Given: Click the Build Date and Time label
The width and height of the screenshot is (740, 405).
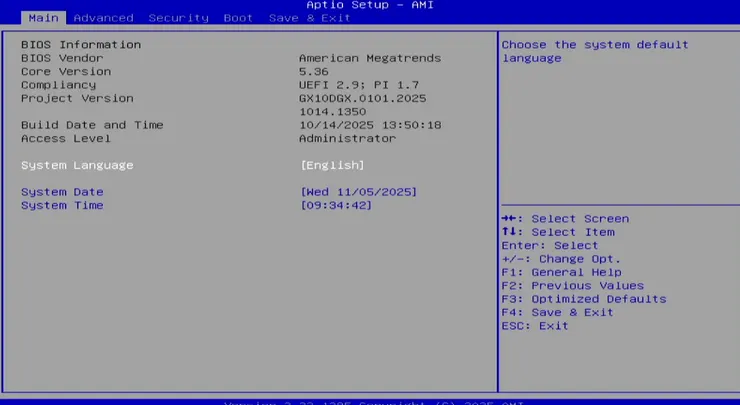Looking at the screenshot, I should coord(92,125).
